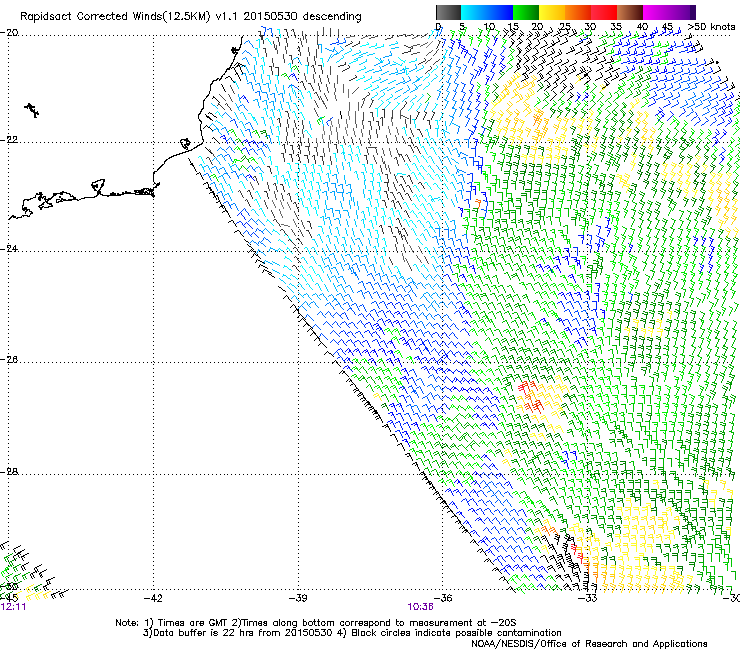Viewport: 740px width, 650px height.
Task: Click the '-36' longitude axis label
Action: click(443, 599)
